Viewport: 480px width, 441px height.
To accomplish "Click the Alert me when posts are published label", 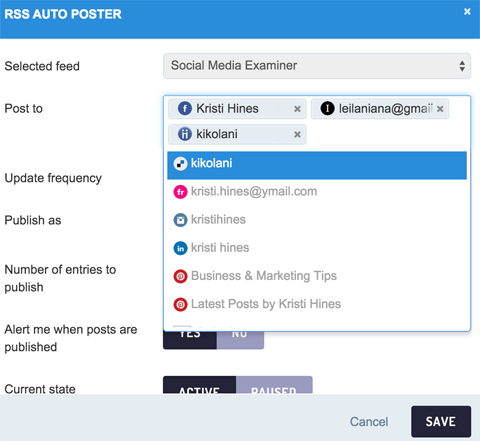I will [x=71, y=338].
